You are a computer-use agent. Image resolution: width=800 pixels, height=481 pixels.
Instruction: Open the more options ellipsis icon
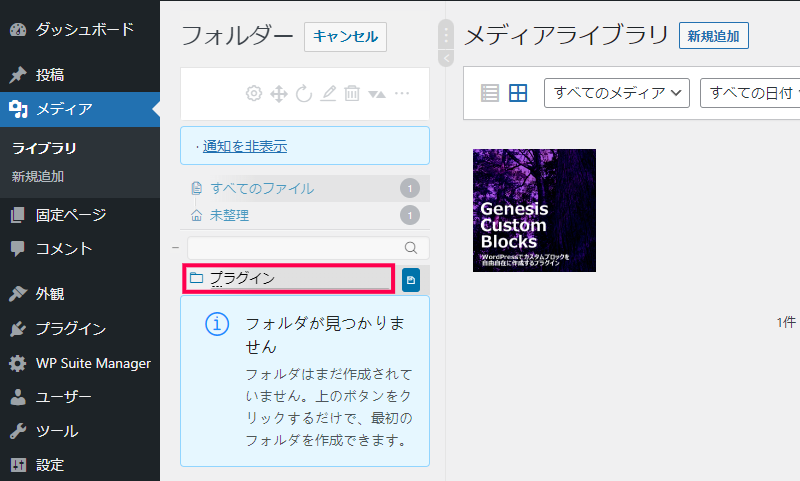click(x=402, y=93)
